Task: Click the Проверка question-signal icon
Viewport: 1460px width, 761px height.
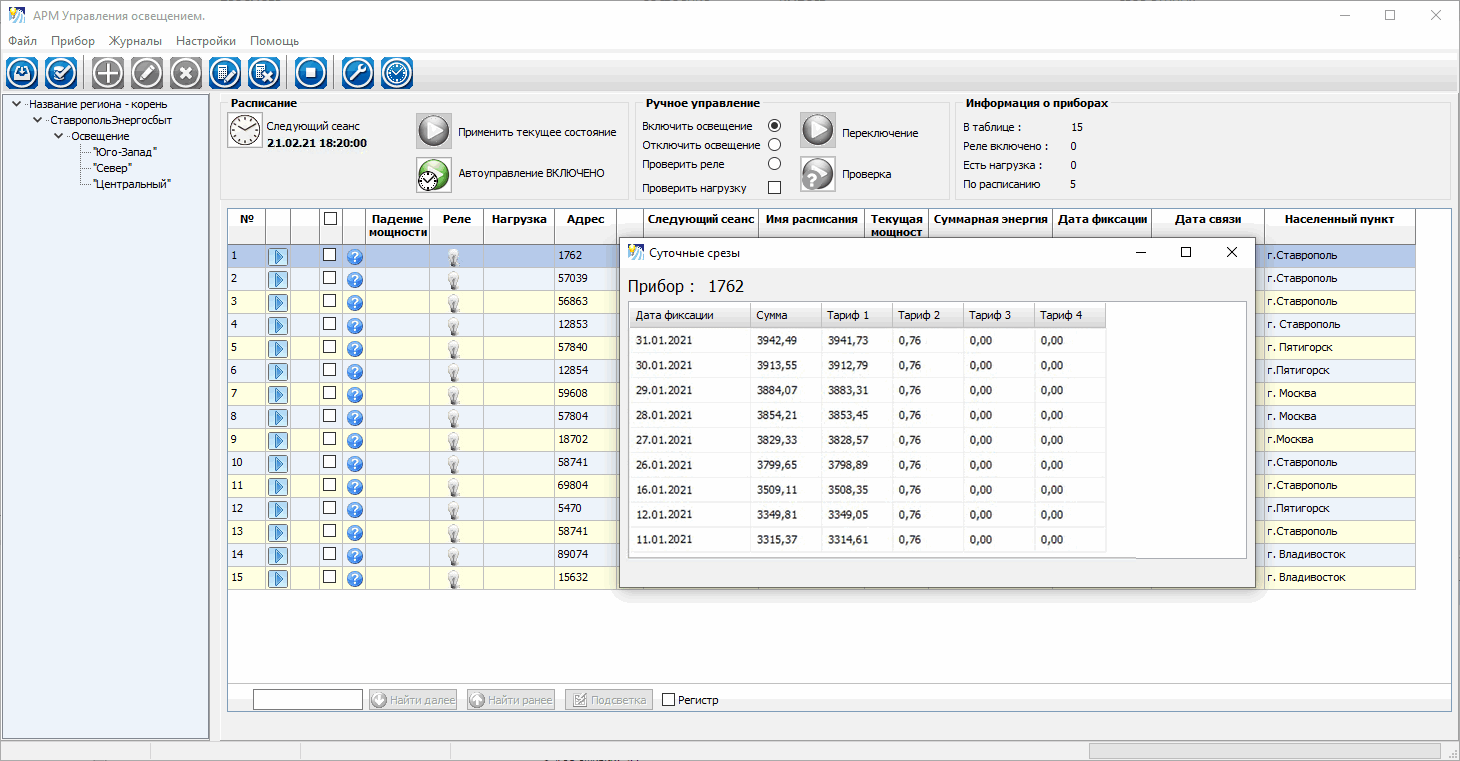Action: pyautogui.click(x=817, y=174)
